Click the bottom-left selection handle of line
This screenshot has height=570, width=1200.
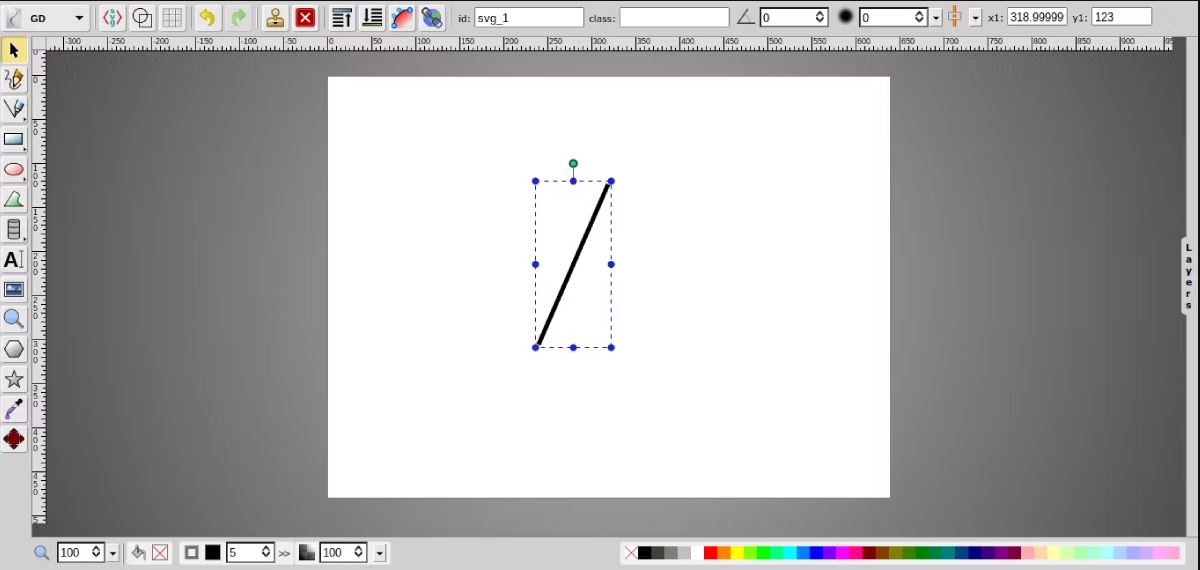coord(535,347)
